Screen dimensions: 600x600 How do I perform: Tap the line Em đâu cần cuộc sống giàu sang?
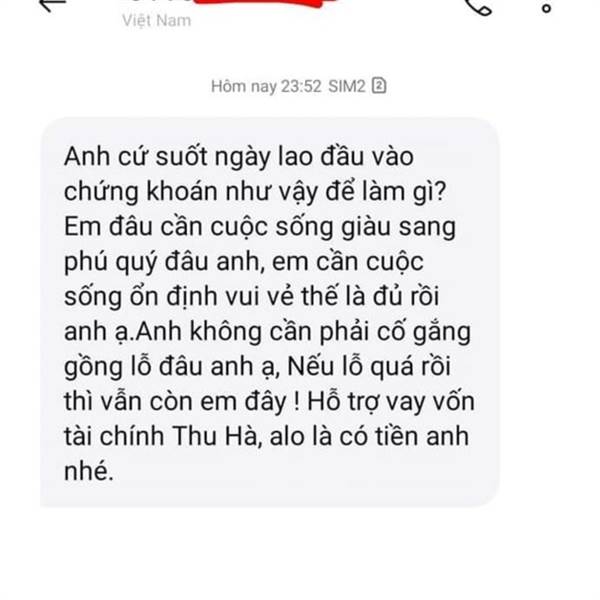tap(260, 227)
